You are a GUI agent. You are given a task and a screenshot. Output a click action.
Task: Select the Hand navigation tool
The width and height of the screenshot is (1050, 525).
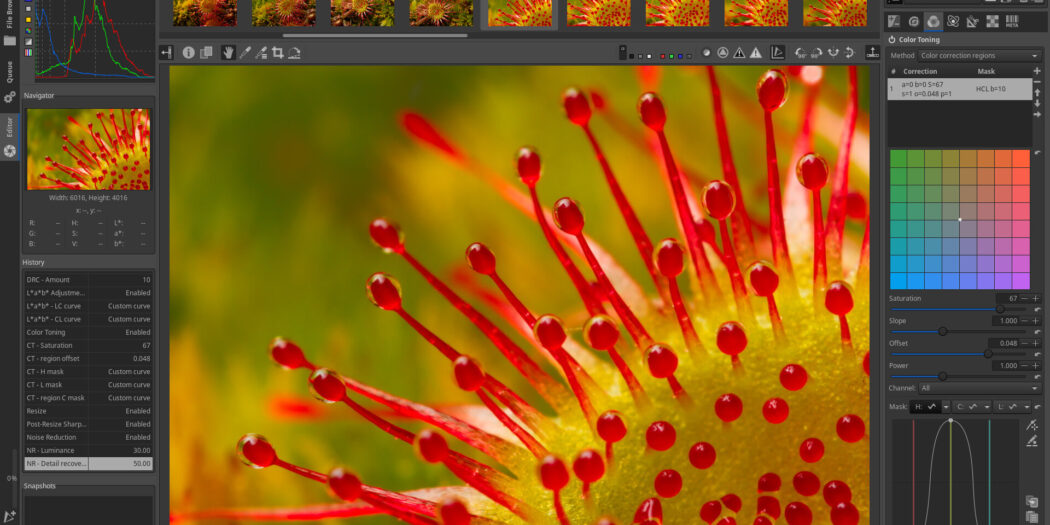pos(228,52)
